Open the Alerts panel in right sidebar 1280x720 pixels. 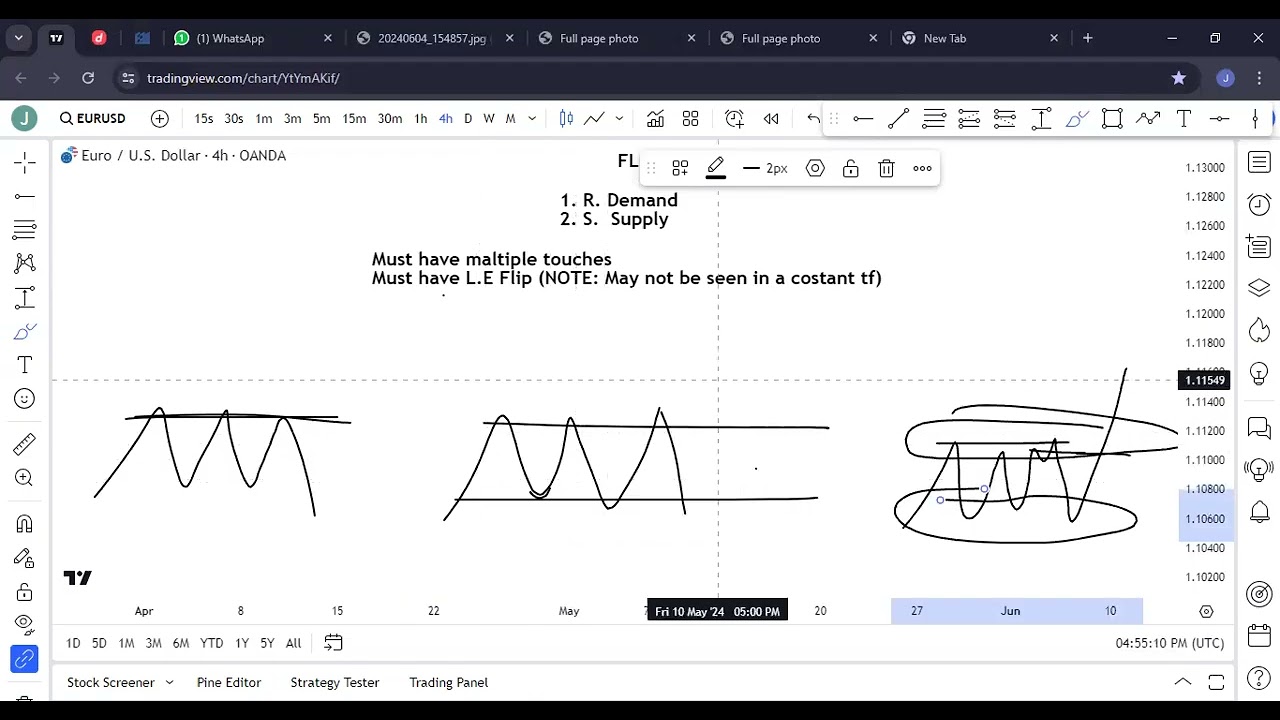[x=1259, y=204]
